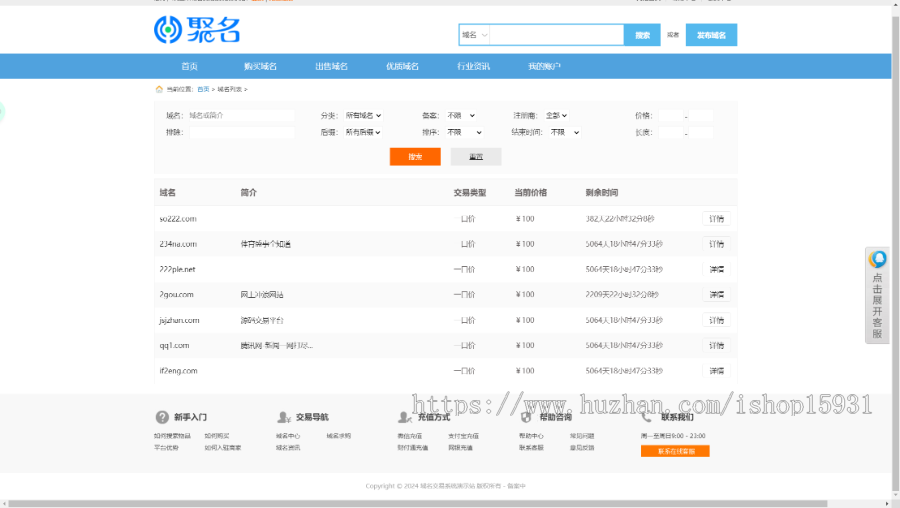Click the 排除 exclude input field
Image resolution: width=900 pixels, height=508 pixels.
tap(241, 132)
